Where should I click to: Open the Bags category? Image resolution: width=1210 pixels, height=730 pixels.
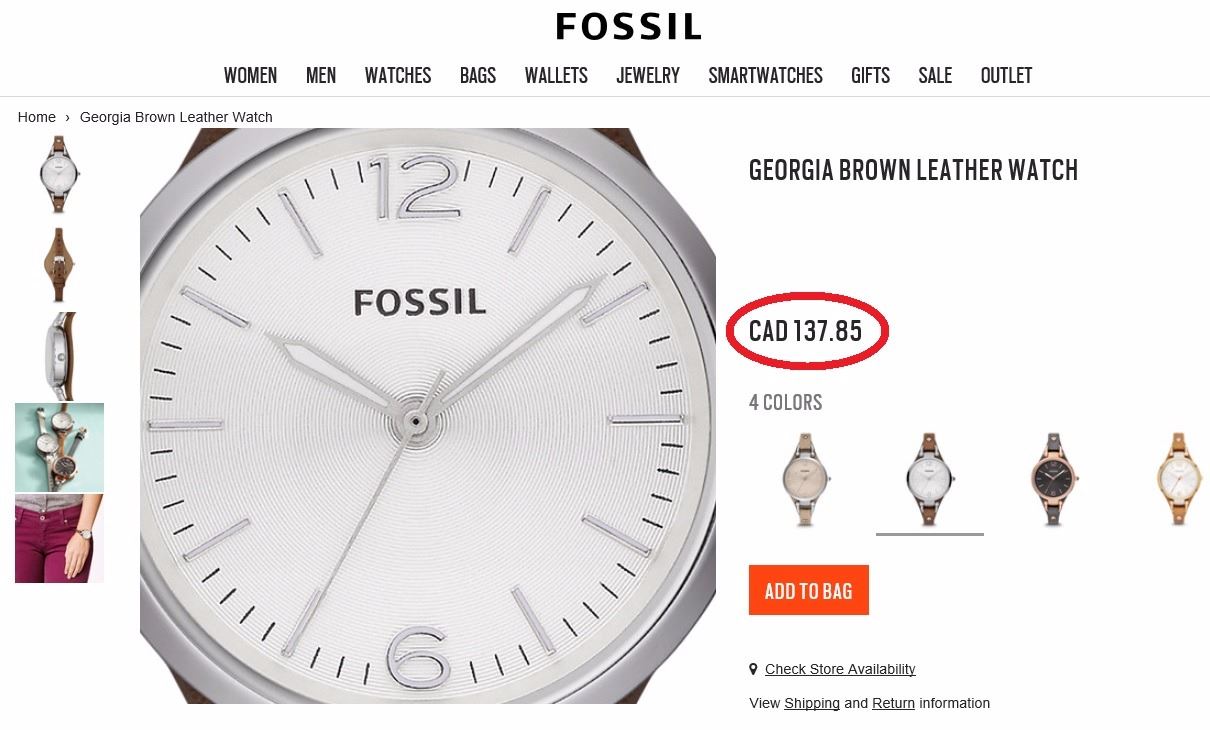[478, 76]
